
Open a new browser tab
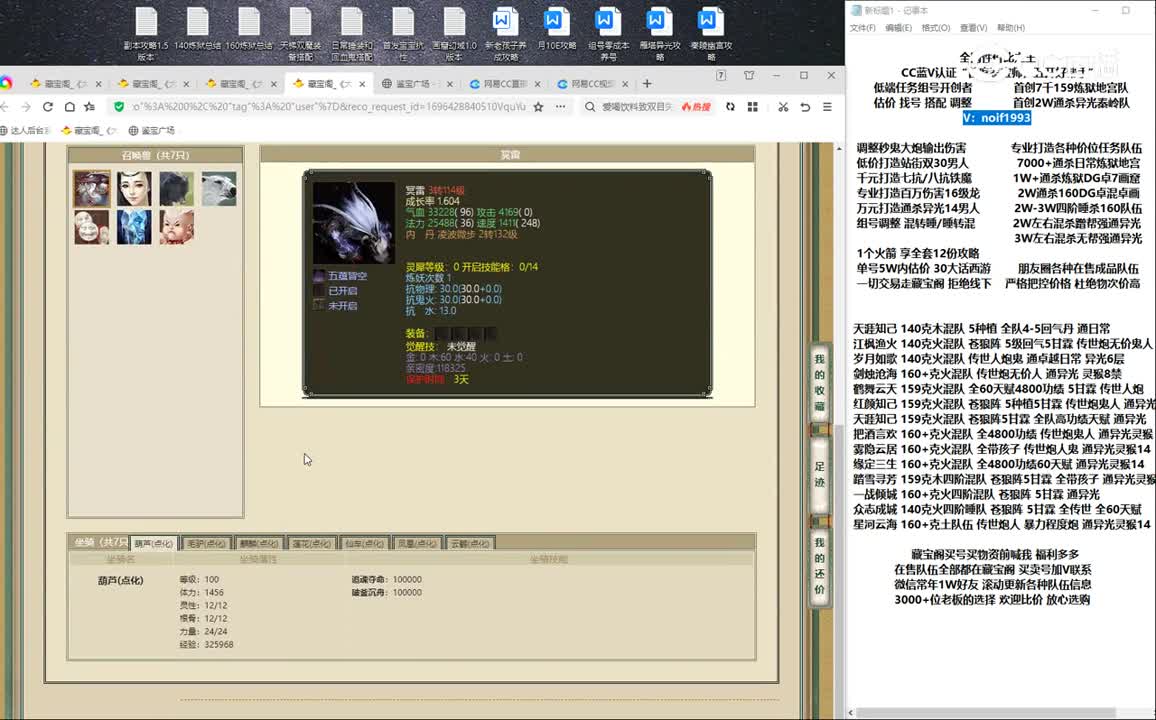coord(647,84)
